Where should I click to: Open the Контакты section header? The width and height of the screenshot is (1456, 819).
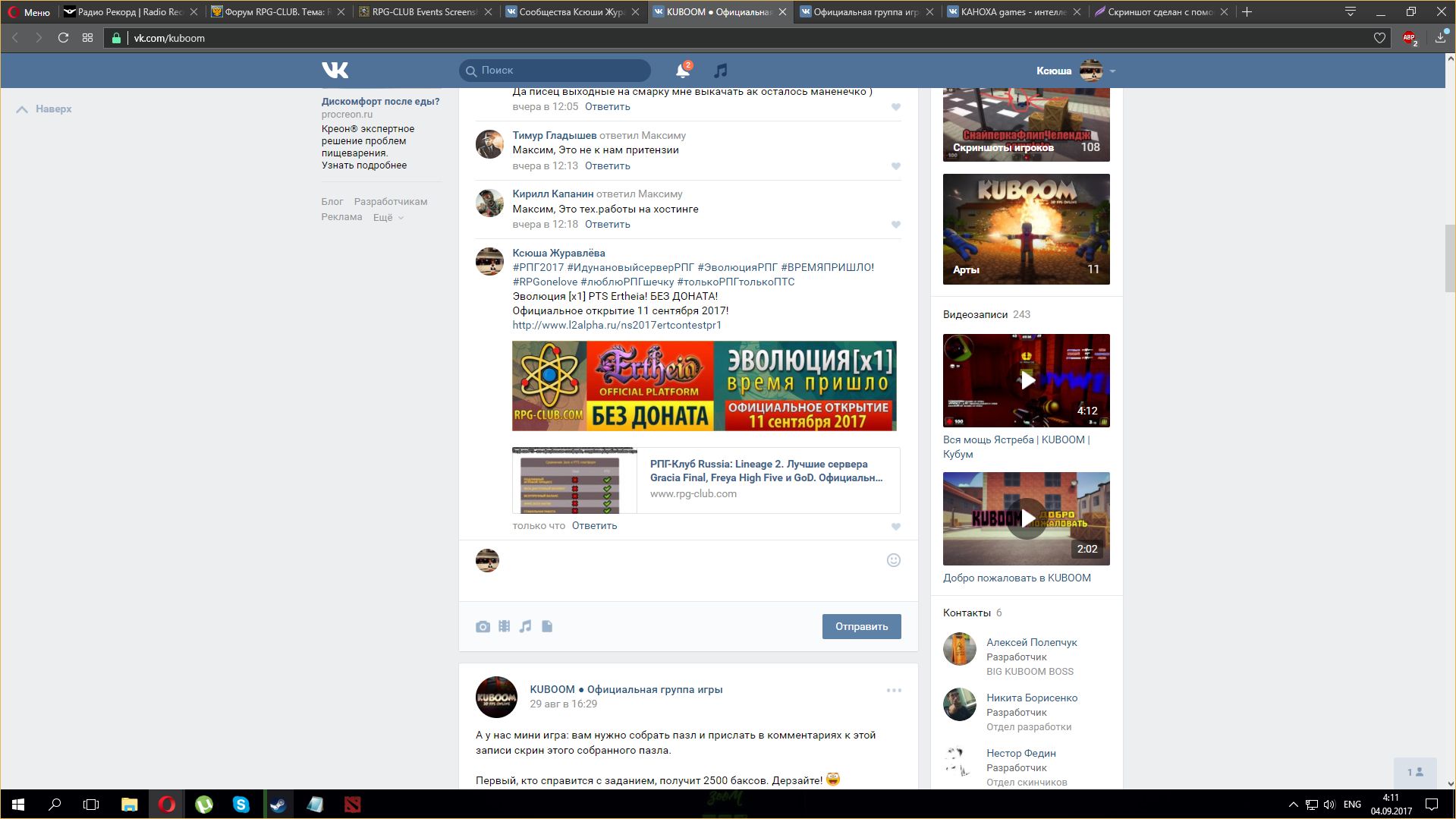[972, 613]
